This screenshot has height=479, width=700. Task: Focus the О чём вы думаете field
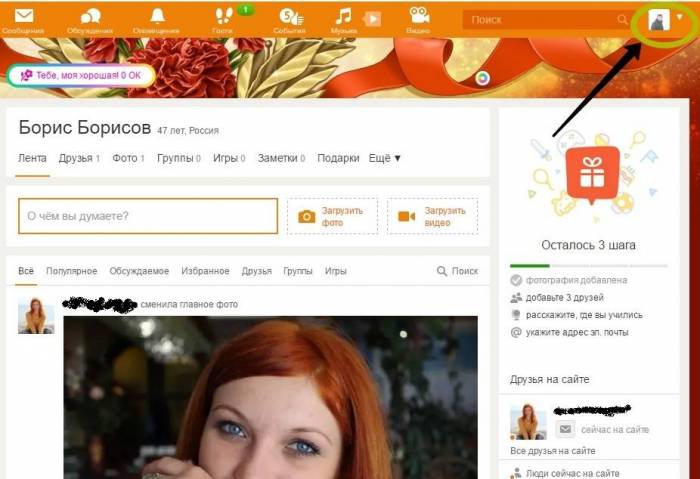(x=148, y=216)
